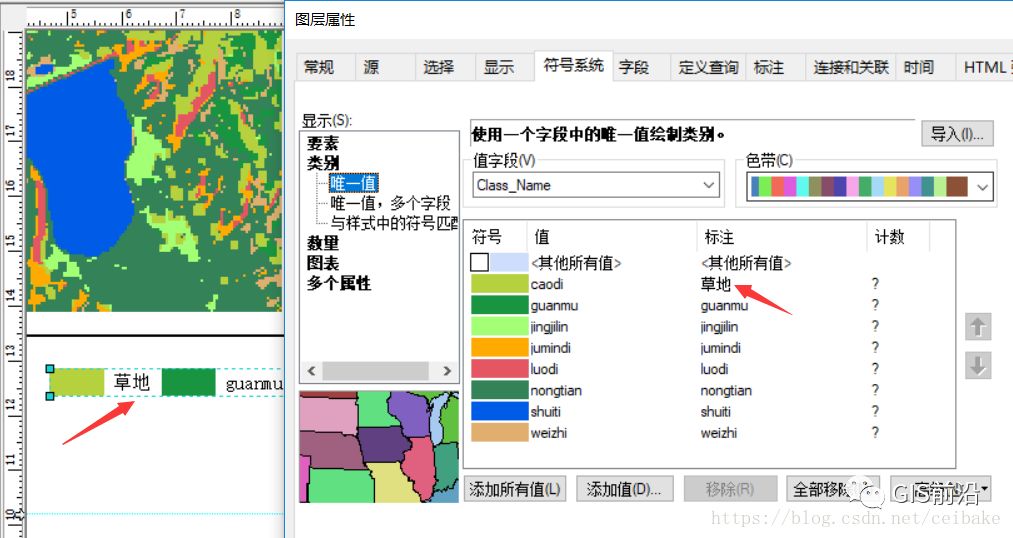This screenshot has height=538, width=1013.
Task: Click the 添加值 button
Action: 624,490
